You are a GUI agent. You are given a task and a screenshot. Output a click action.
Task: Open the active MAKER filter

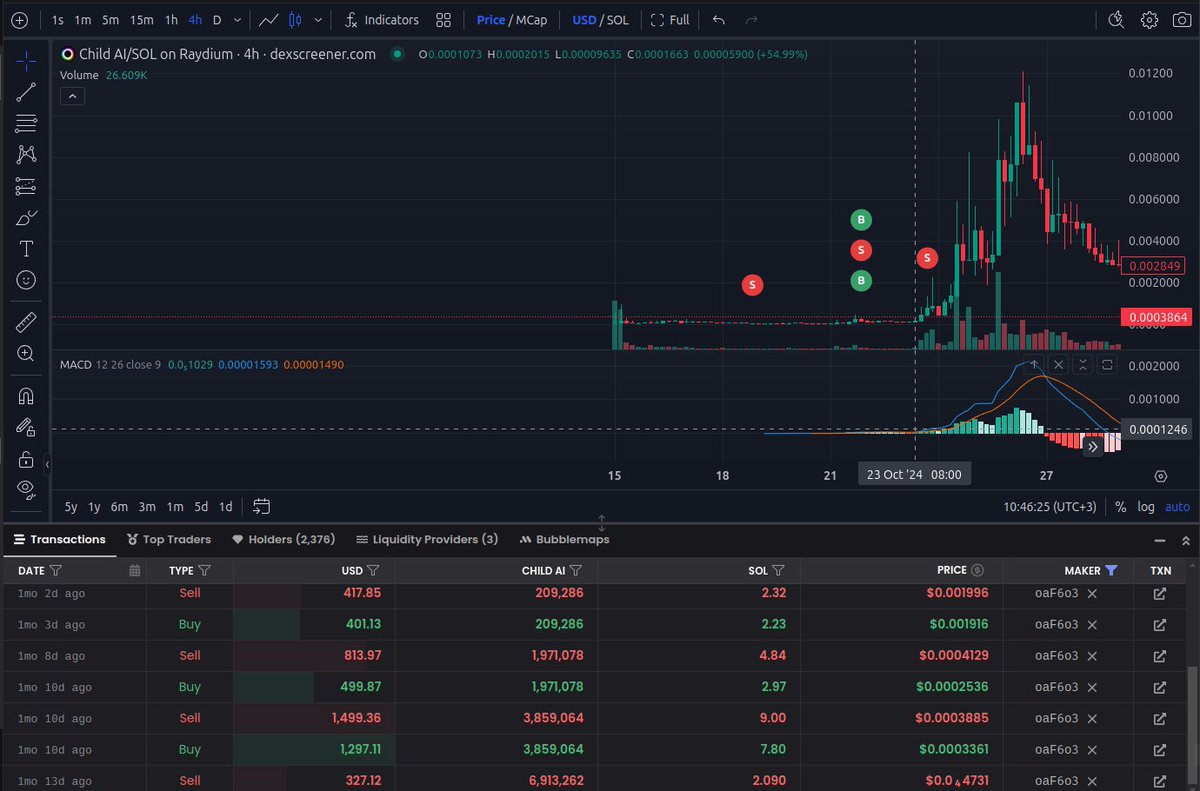[1111, 570]
